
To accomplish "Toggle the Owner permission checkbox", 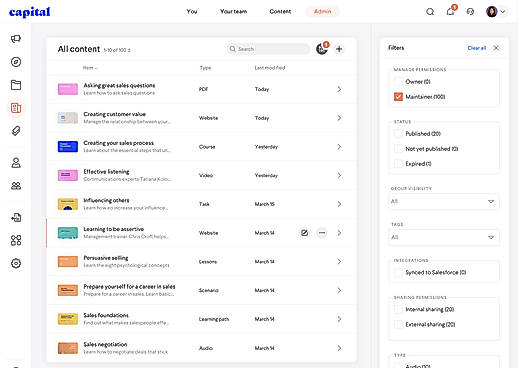I will click(398, 81).
